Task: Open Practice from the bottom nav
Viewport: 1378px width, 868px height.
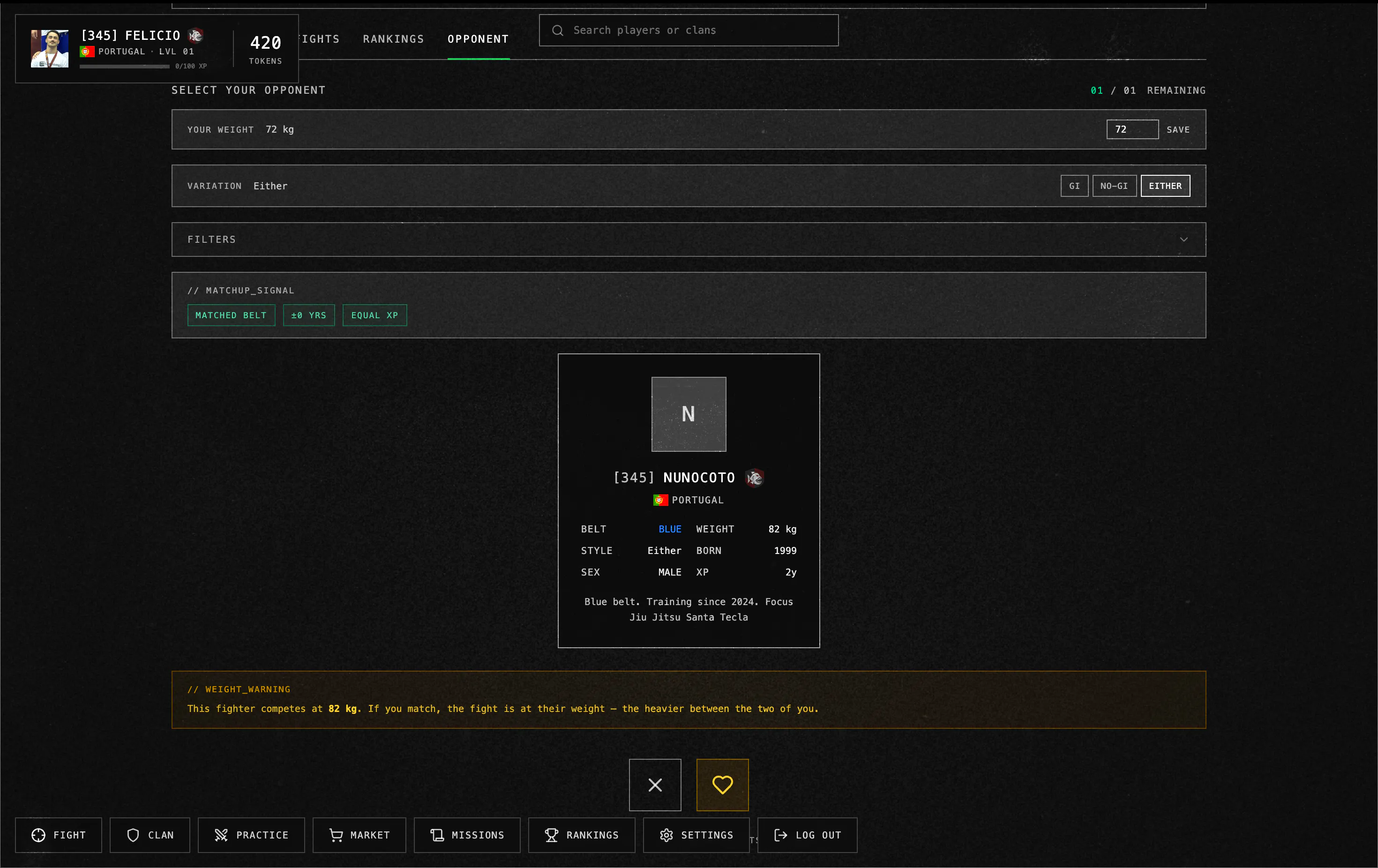Action: (251, 835)
